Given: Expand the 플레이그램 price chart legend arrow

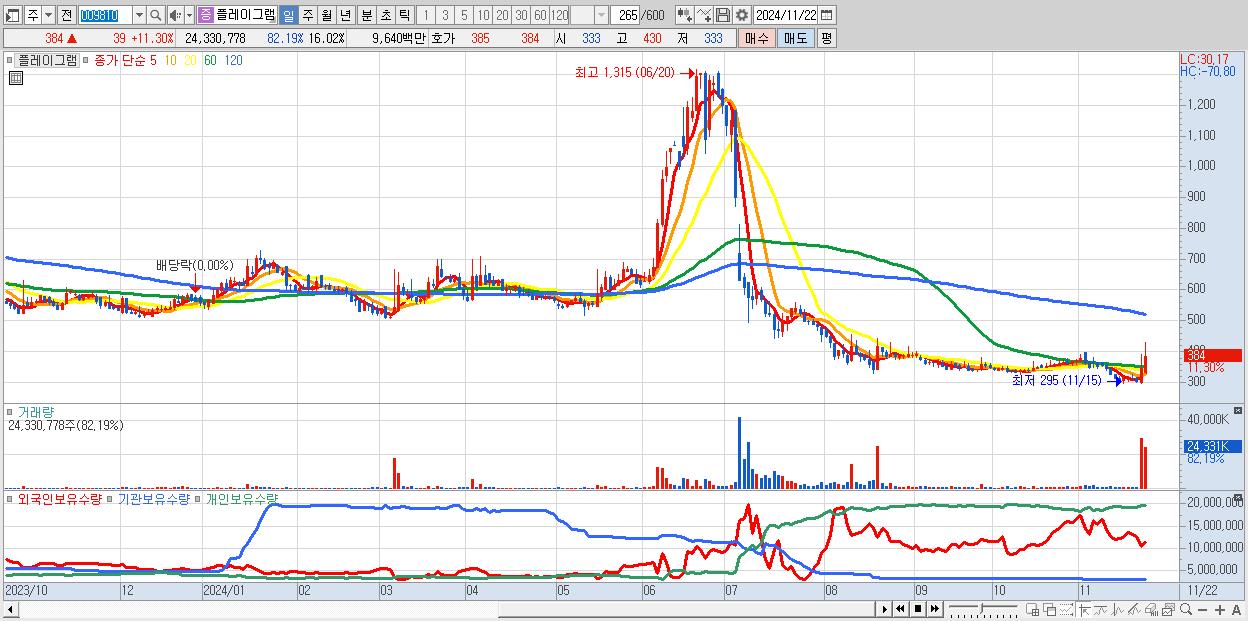Looking at the screenshot, I should [x=8, y=60].
